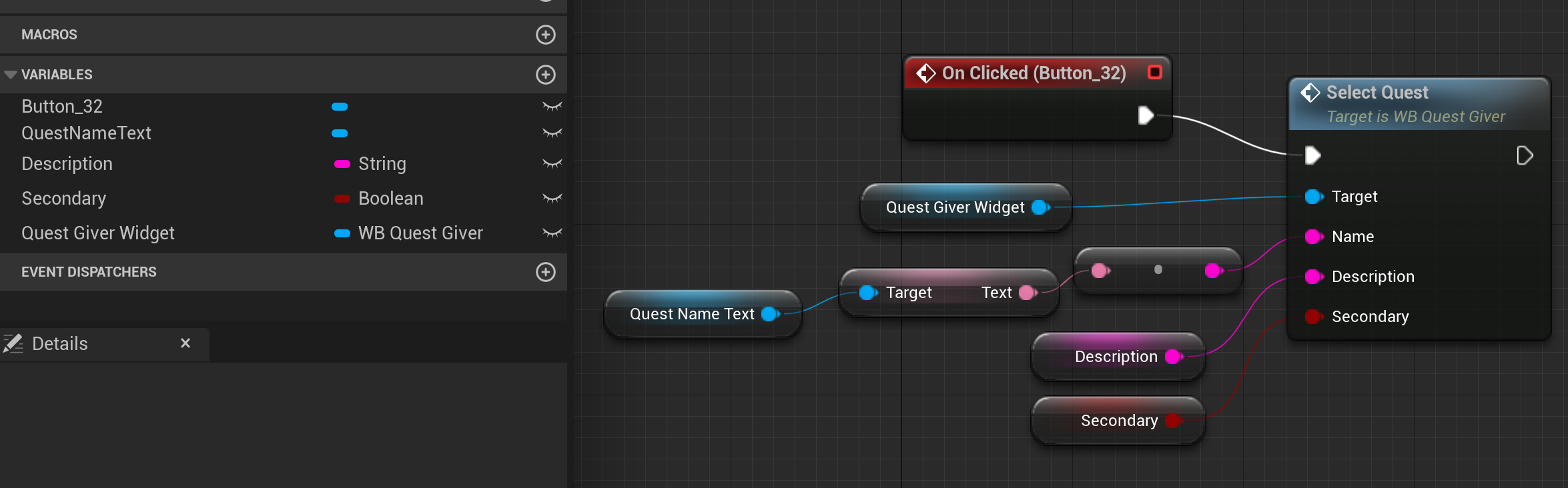1568x488 pixels.
Task: Click the pink color pill of Description variable
Action: 342,164
